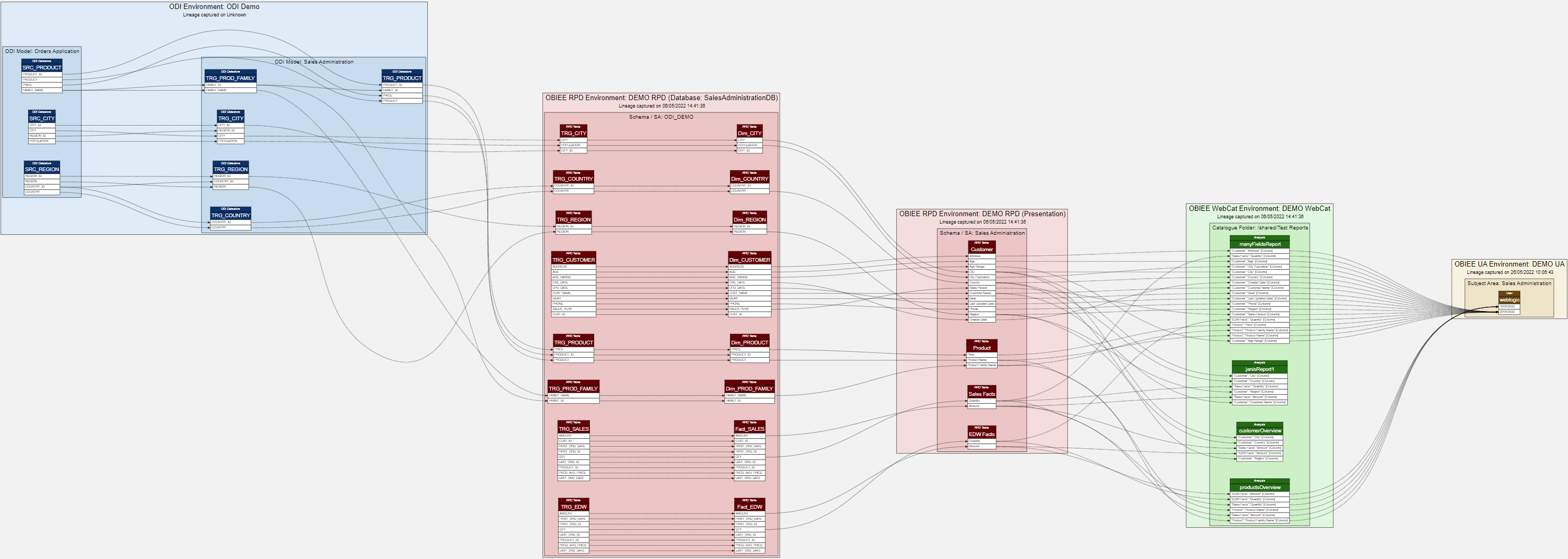Click the TRG_SALES table header
The width and height of the screenshot is (1568, 559).
coord(574,429)
